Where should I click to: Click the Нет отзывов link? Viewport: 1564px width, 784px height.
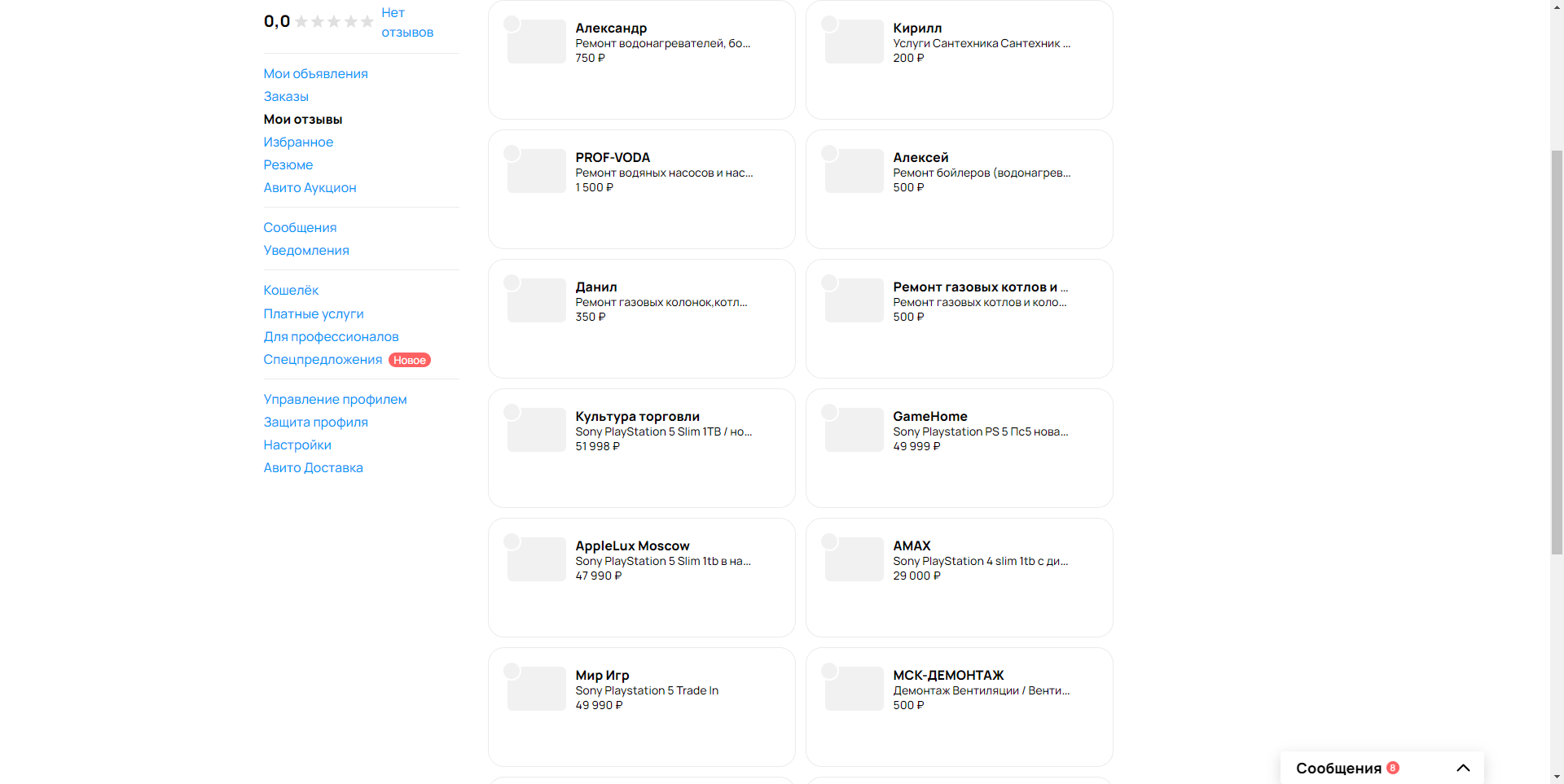pos(407,22)
